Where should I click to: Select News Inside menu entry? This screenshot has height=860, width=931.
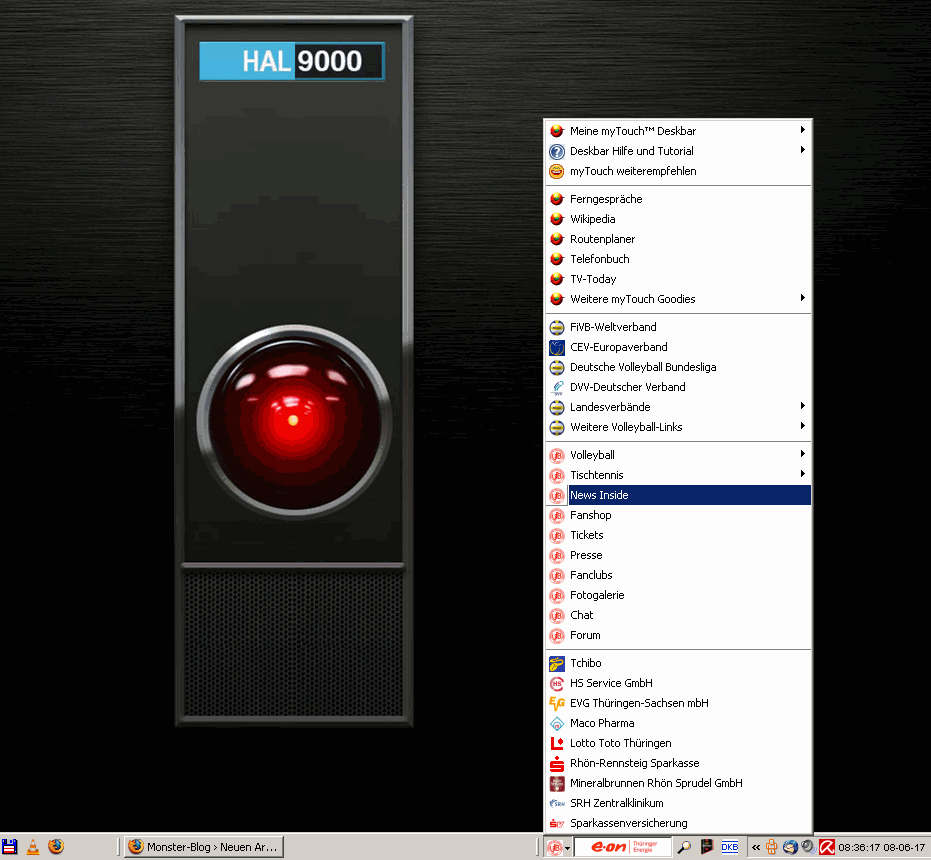point(678,495)
